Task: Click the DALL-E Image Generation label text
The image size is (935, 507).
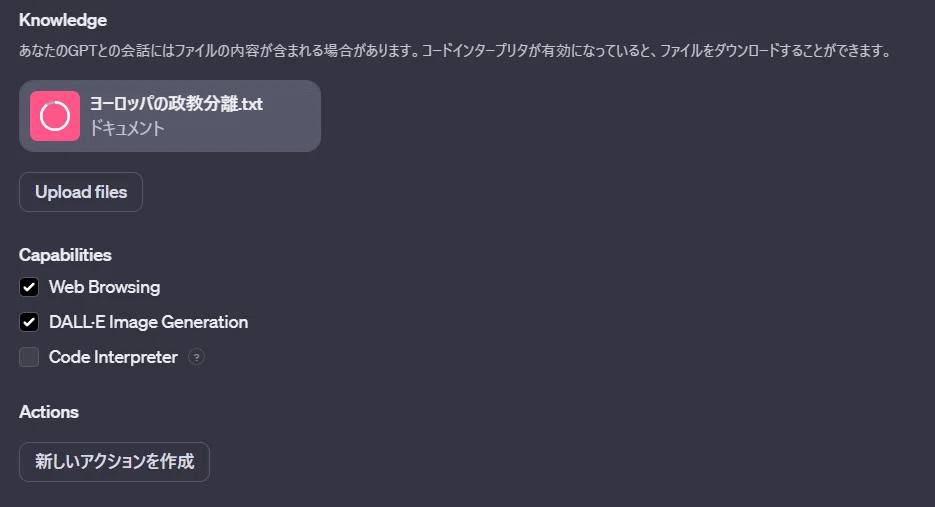Action: click(x=148, y=322)
